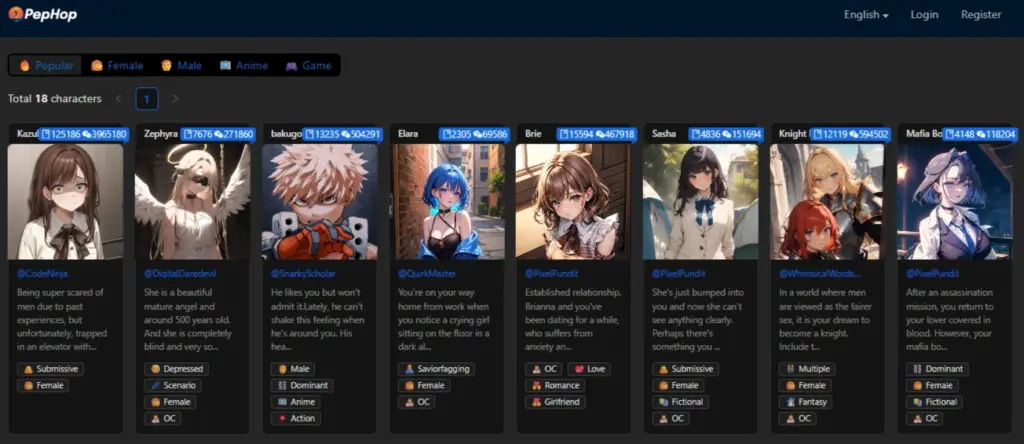The height and width of the screenshot is (444, 1024).
Task: Open the Sasha character thumbnail
Action: click(x=700, y=202)
